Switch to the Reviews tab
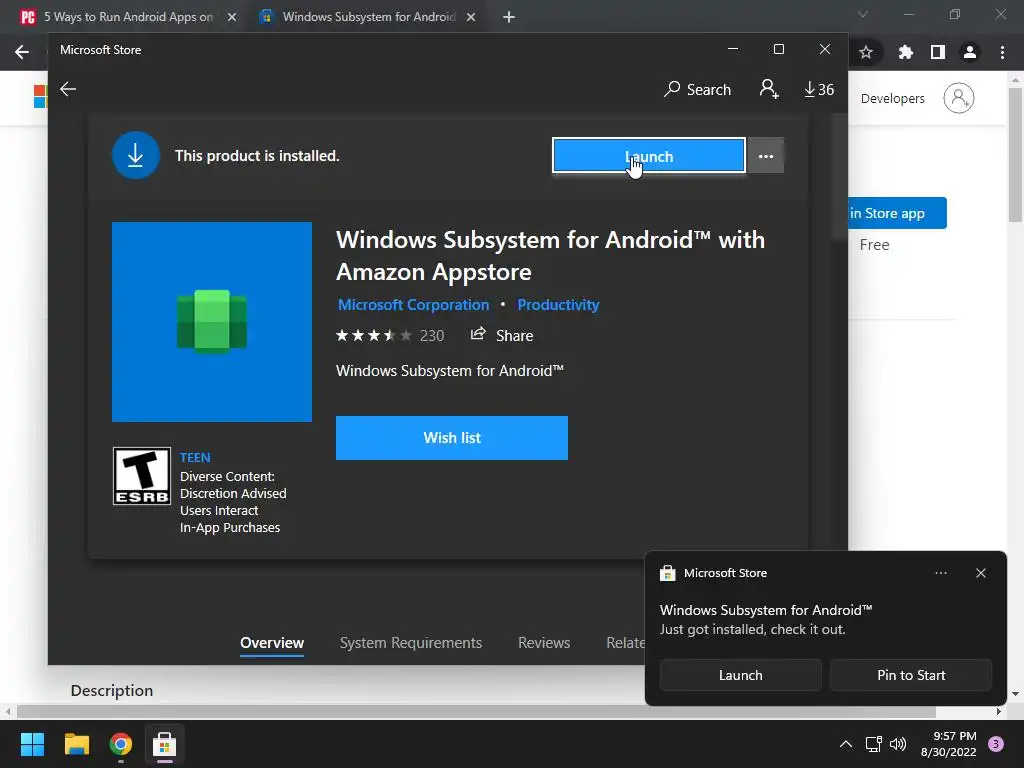Screen dimensions: 1024x768 (x=544, y=643)
